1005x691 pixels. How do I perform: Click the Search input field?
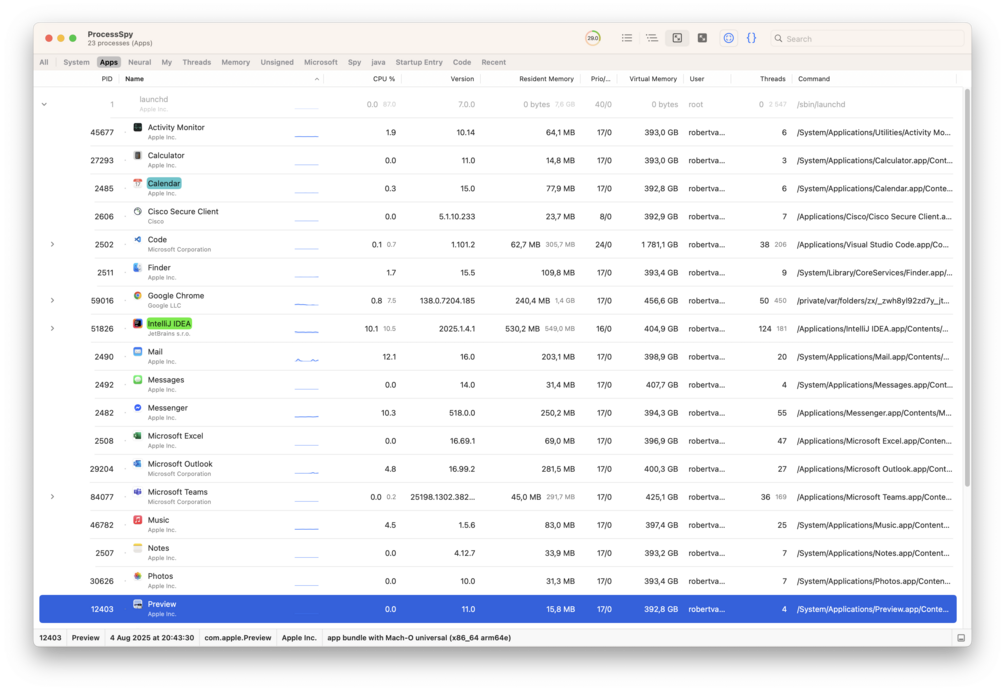pos(867,38)
